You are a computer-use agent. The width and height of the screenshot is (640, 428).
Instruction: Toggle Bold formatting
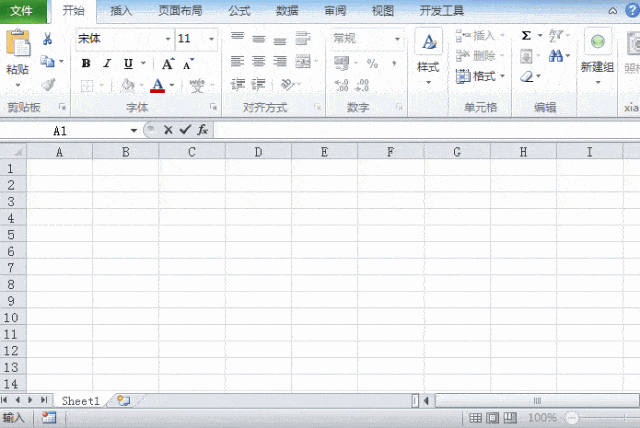pyautogui.click(x=86, y=64)
